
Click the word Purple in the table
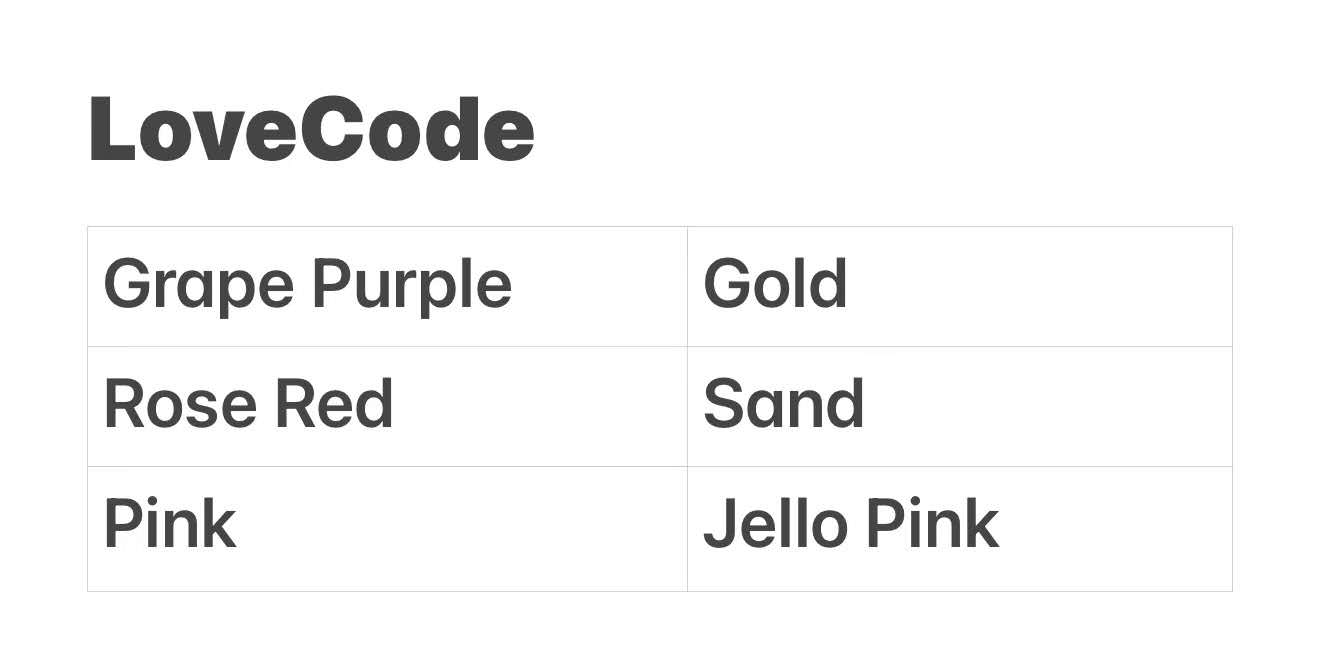point(411,286)
